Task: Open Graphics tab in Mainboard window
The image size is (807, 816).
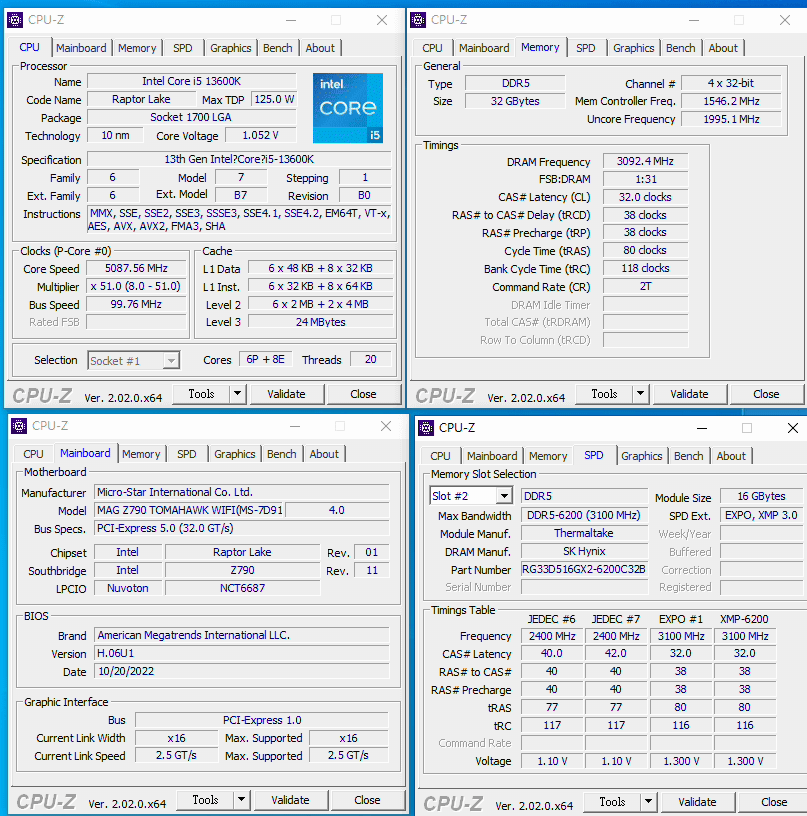Action: coord(235,454)
